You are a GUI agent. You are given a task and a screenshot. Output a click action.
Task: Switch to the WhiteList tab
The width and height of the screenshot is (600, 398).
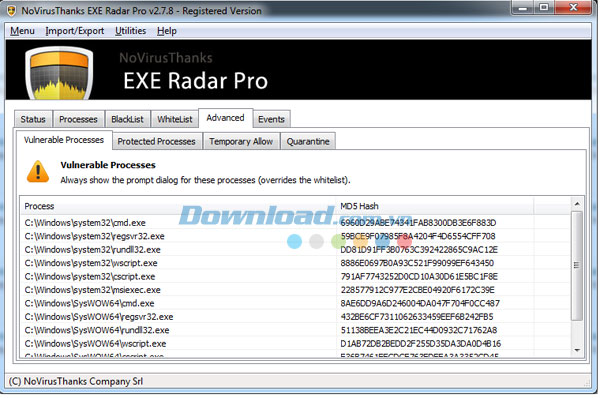coord(175,119)
